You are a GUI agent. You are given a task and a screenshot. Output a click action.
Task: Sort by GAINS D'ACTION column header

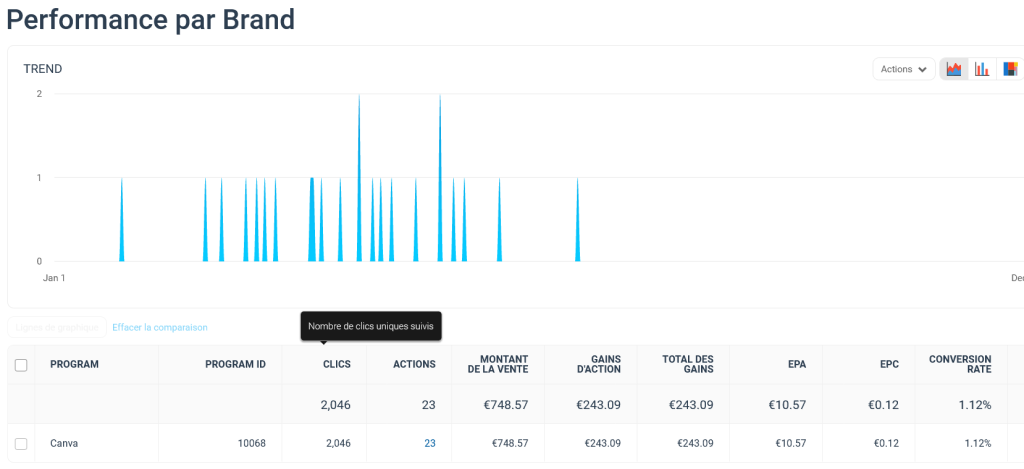coord(600,365)
